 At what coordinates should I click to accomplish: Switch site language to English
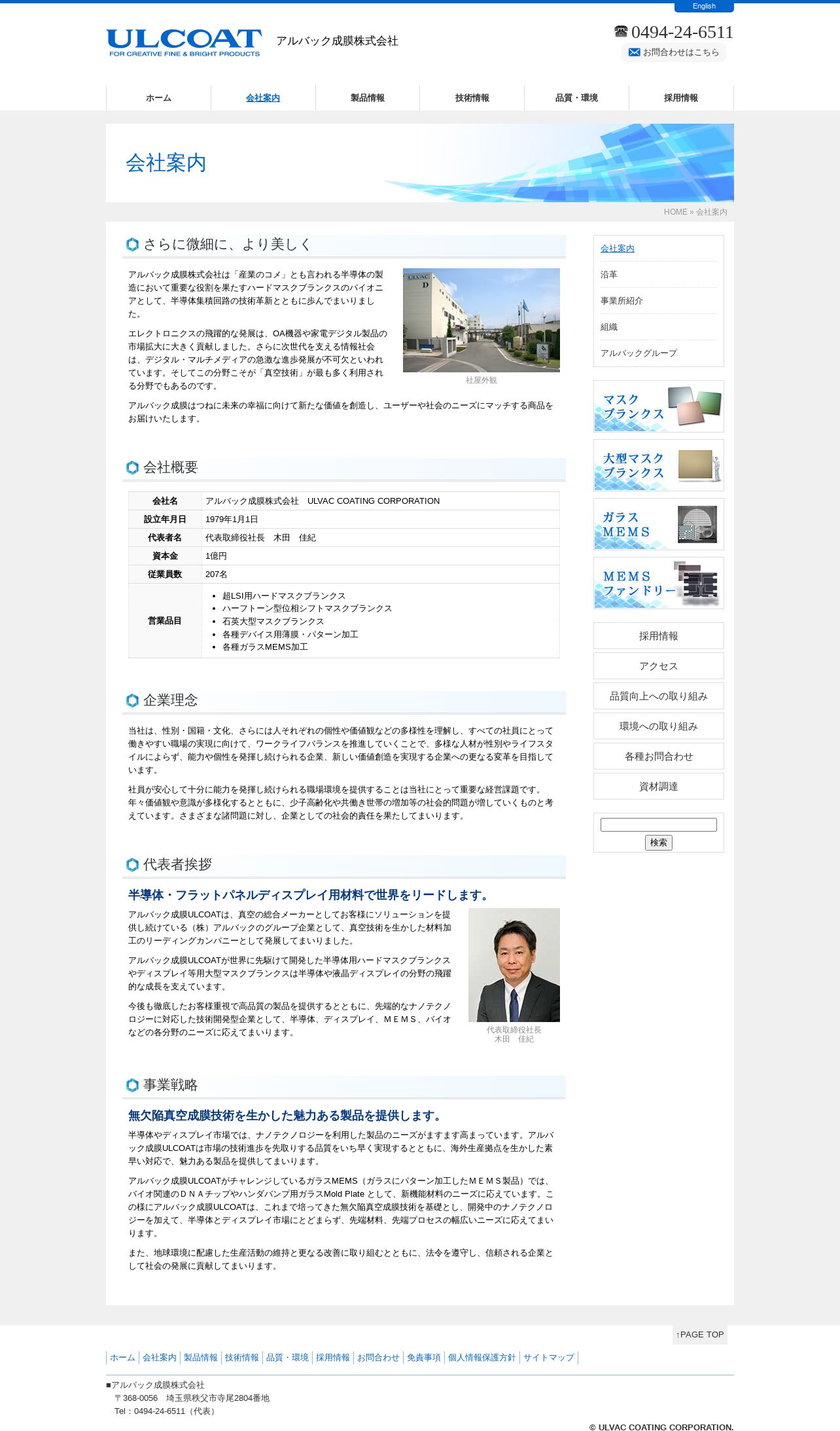coord(704,7)
